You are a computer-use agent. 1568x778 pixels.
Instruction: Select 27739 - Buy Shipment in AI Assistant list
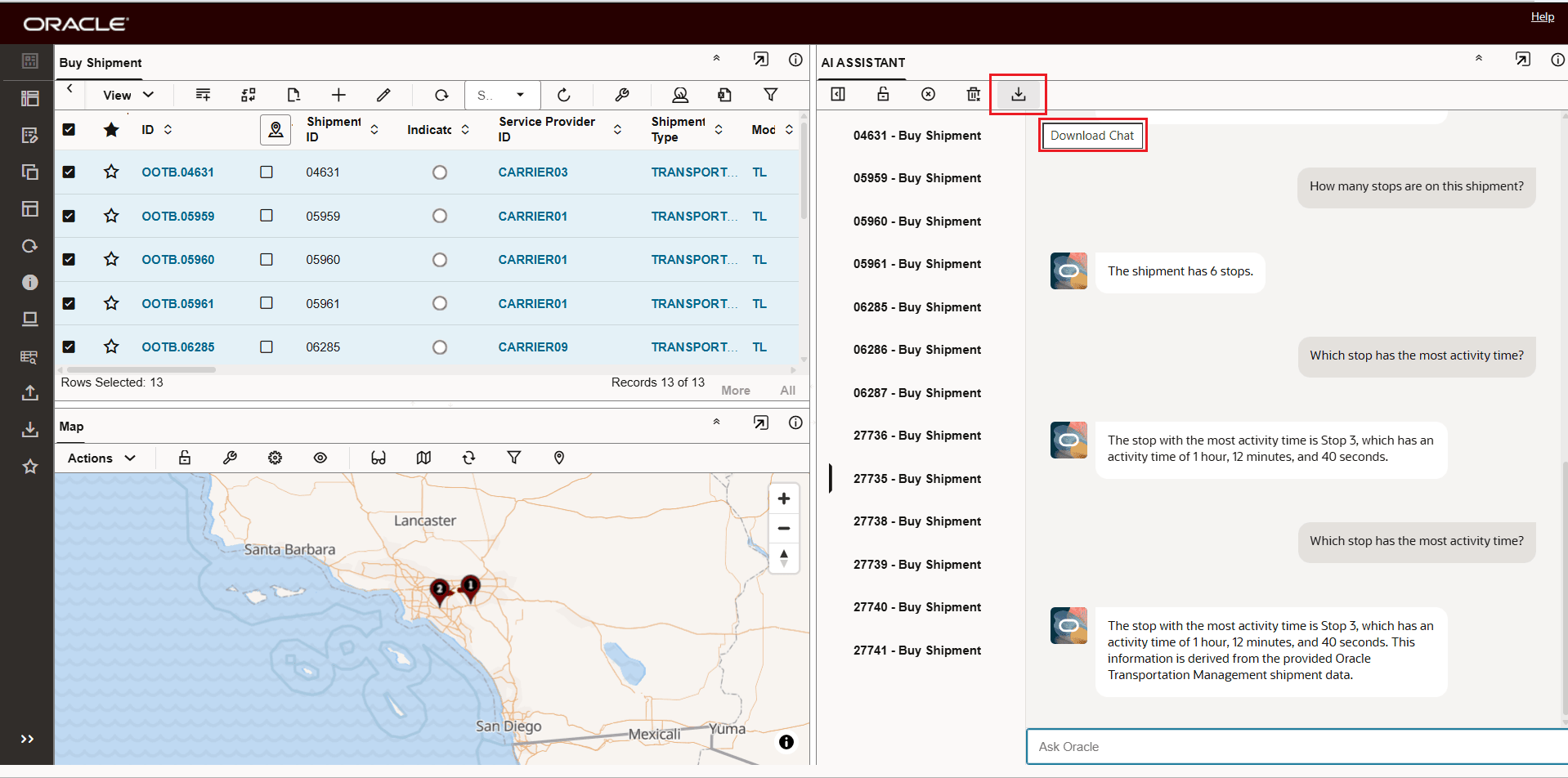917,565
